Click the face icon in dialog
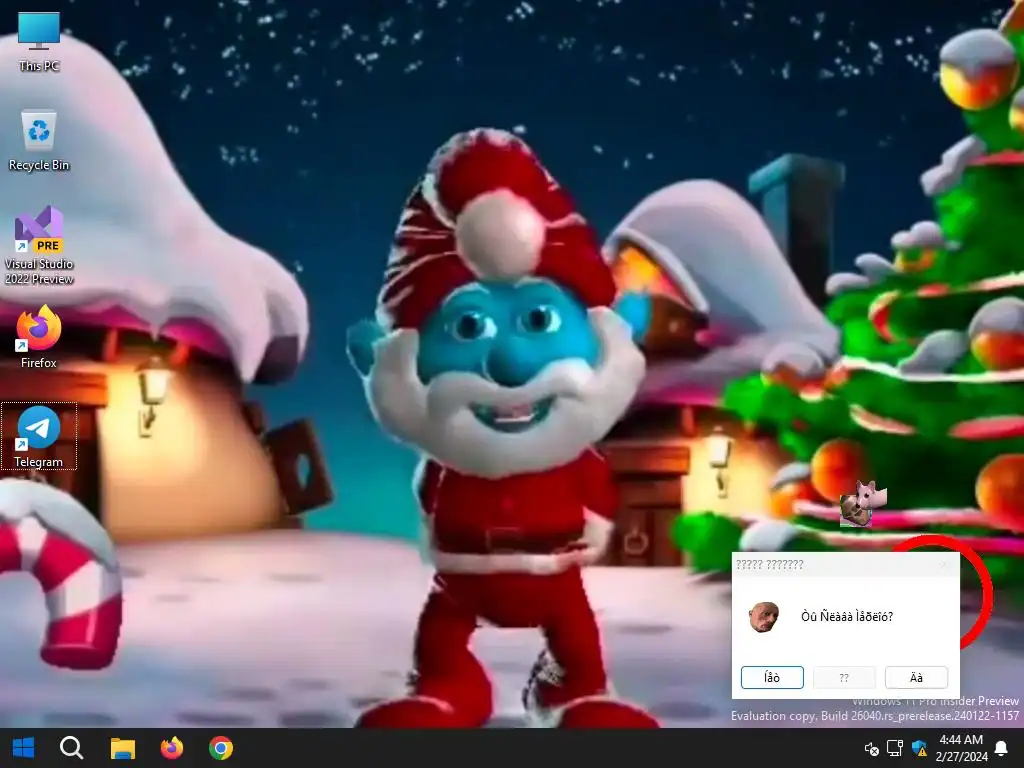1024x768 pixels. point(763,617)
